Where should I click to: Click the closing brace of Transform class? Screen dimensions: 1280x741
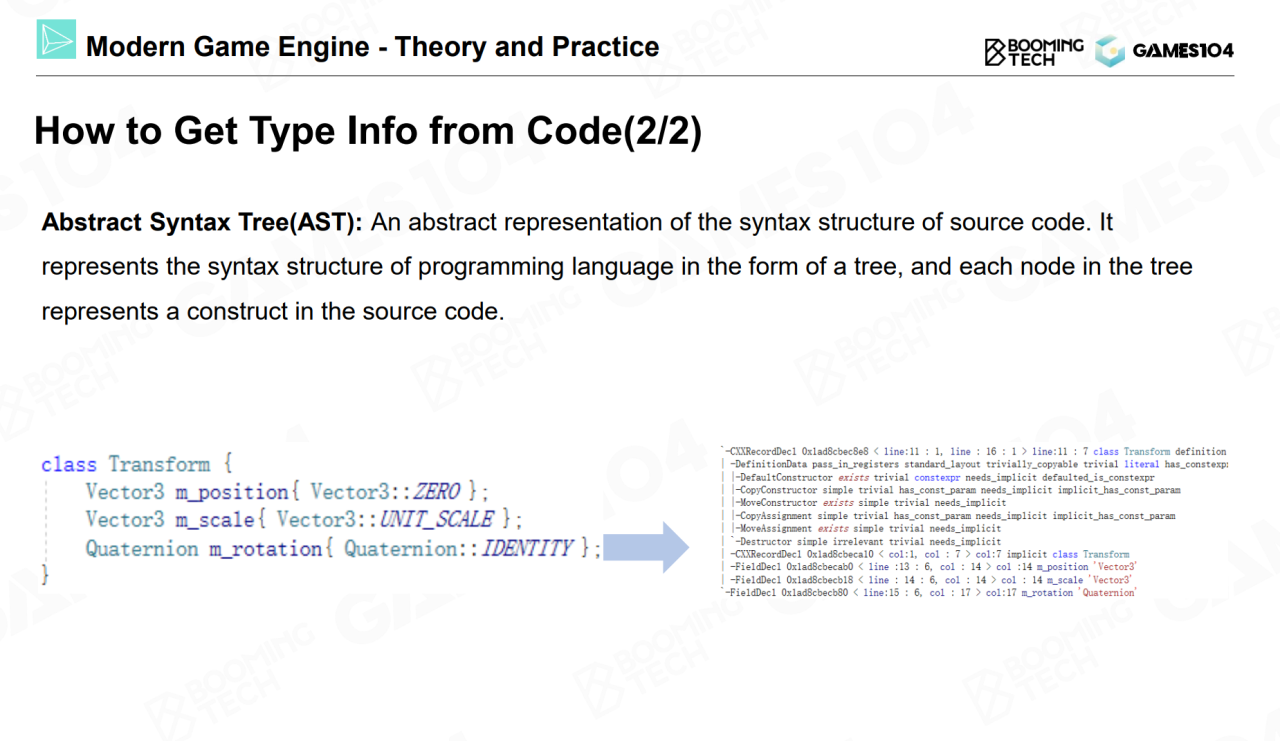(x=44, y=575)
